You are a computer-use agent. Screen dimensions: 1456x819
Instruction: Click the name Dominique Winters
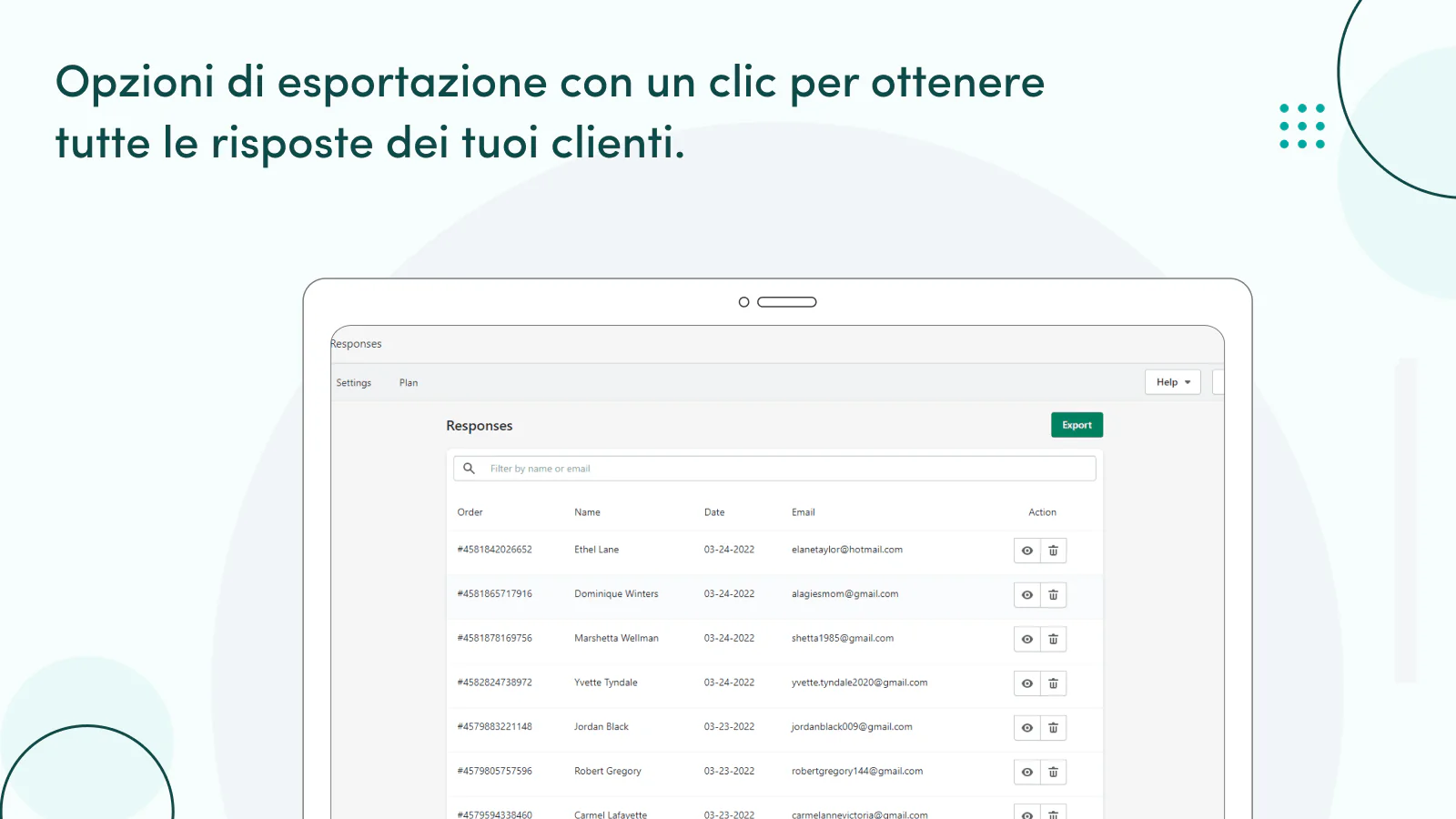pyautogui.click(x=616, y=594)
